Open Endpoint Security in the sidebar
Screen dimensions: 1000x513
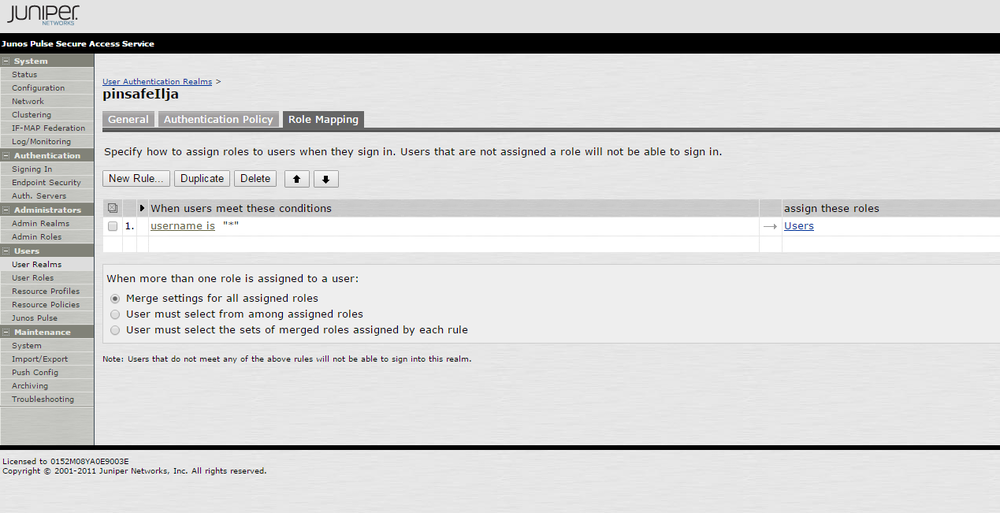tap(46, 182)
